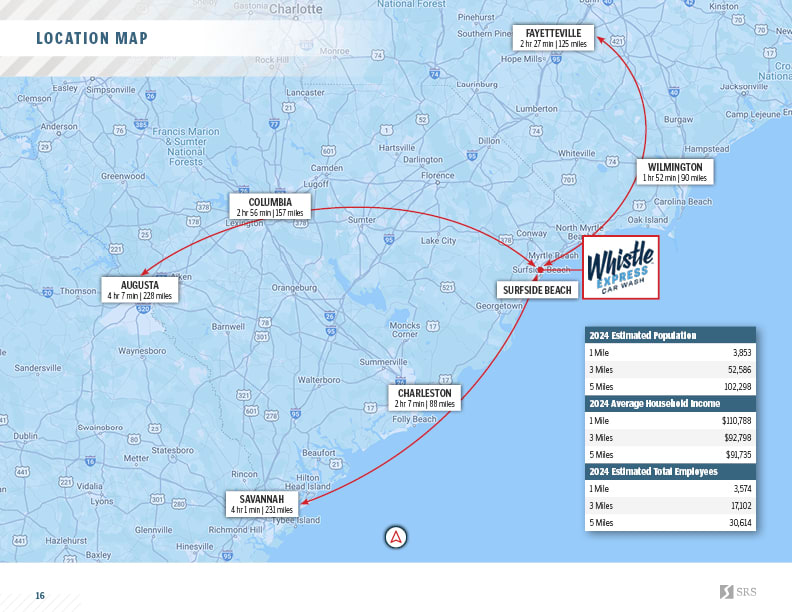The image size is (792, 612).
Task: Click the 1 Mile population value 3,853
Action: click(x=742, y=353)
